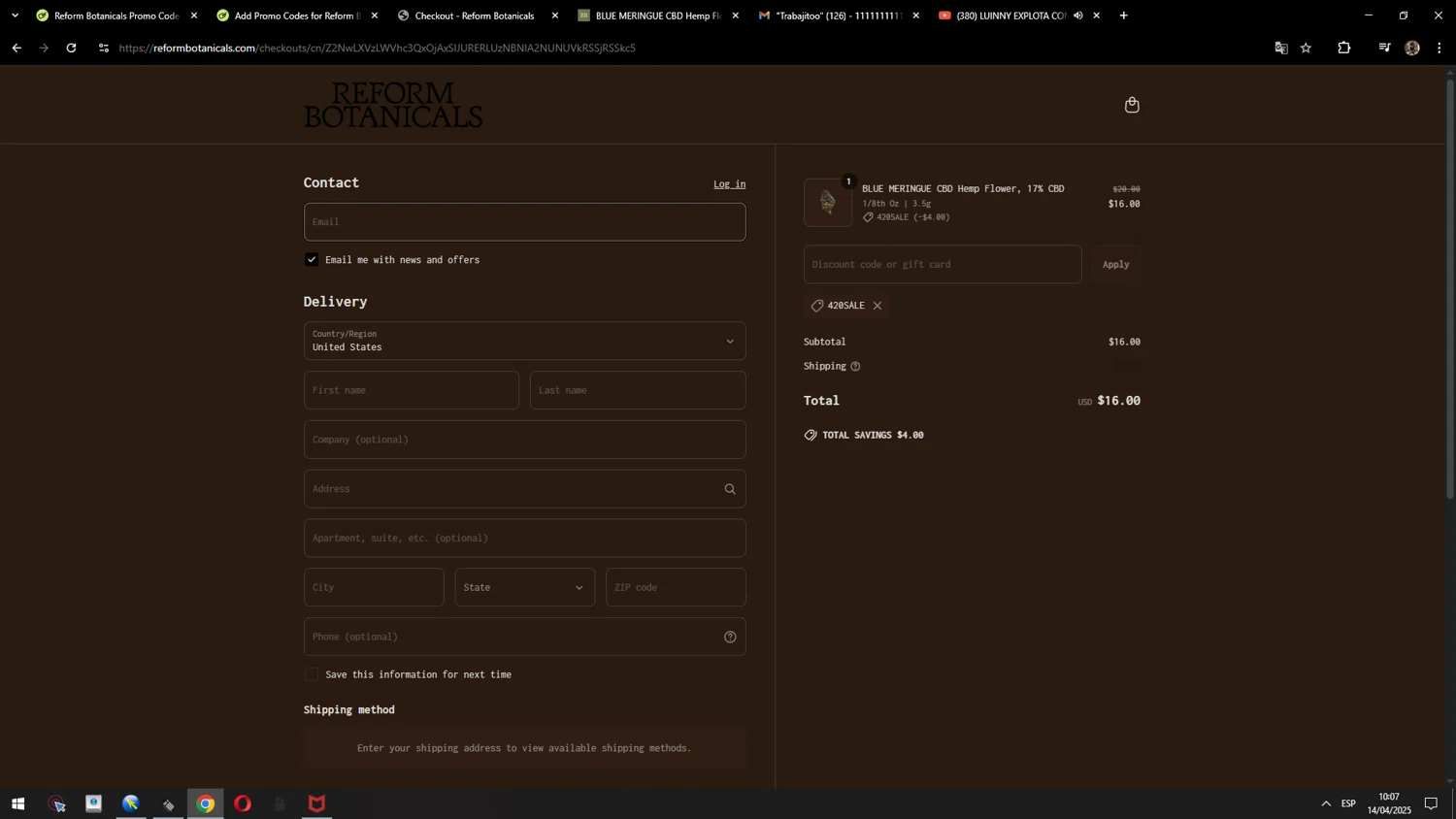Image resolution: width=1456 pixels, height=819 pixels.
Task: Show hidden system tray icons
Action: click(1326, 804)
